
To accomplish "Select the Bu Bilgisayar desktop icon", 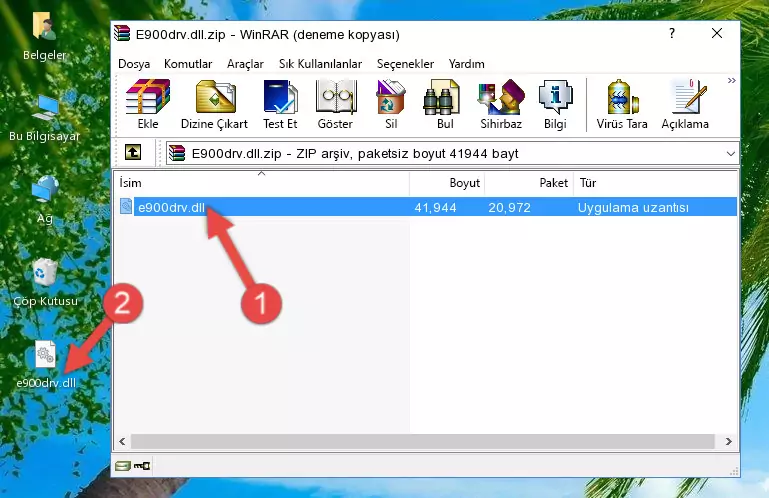I will (44, 118).
